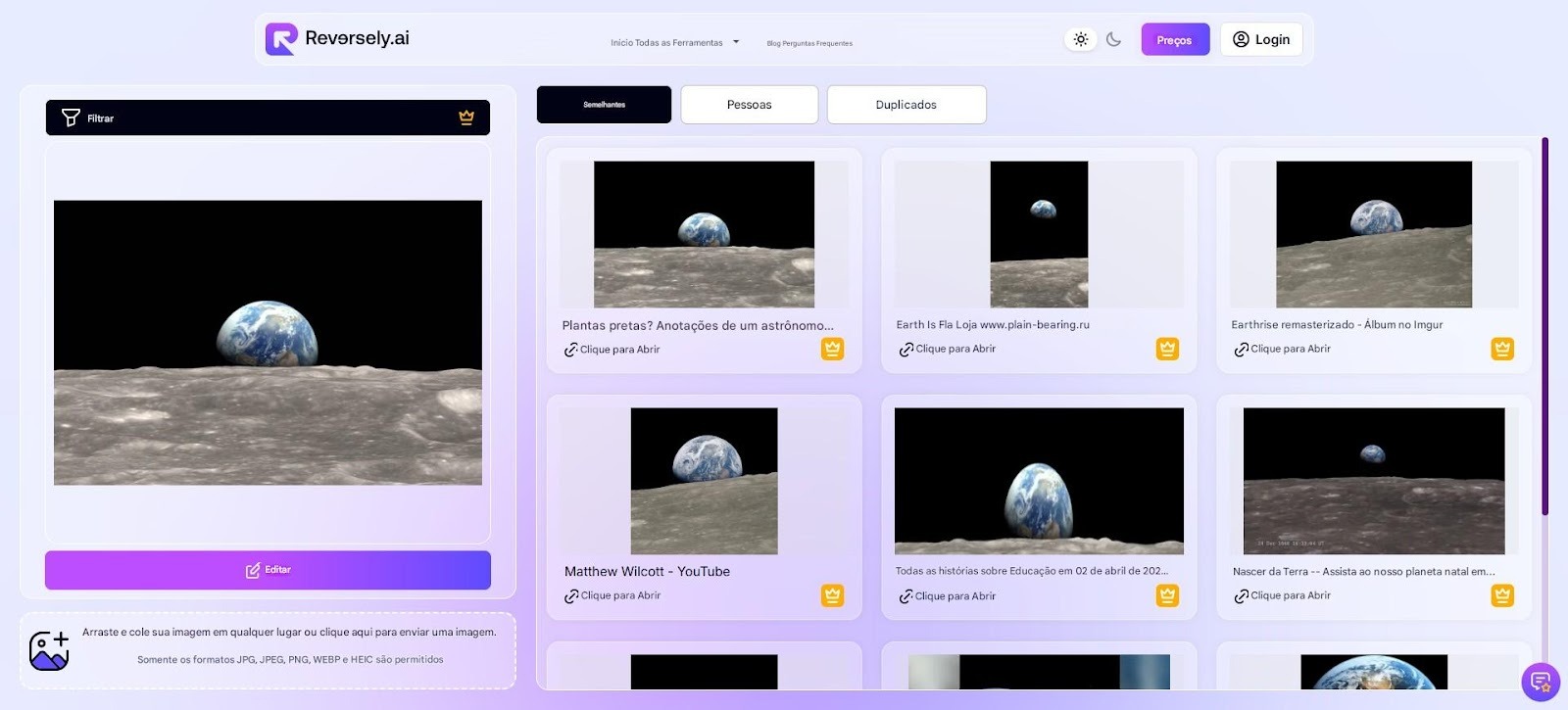Click crown icon on Earthrise remasterizado card
Viewport: 1568px width, 710px height.
point(1502,349)
